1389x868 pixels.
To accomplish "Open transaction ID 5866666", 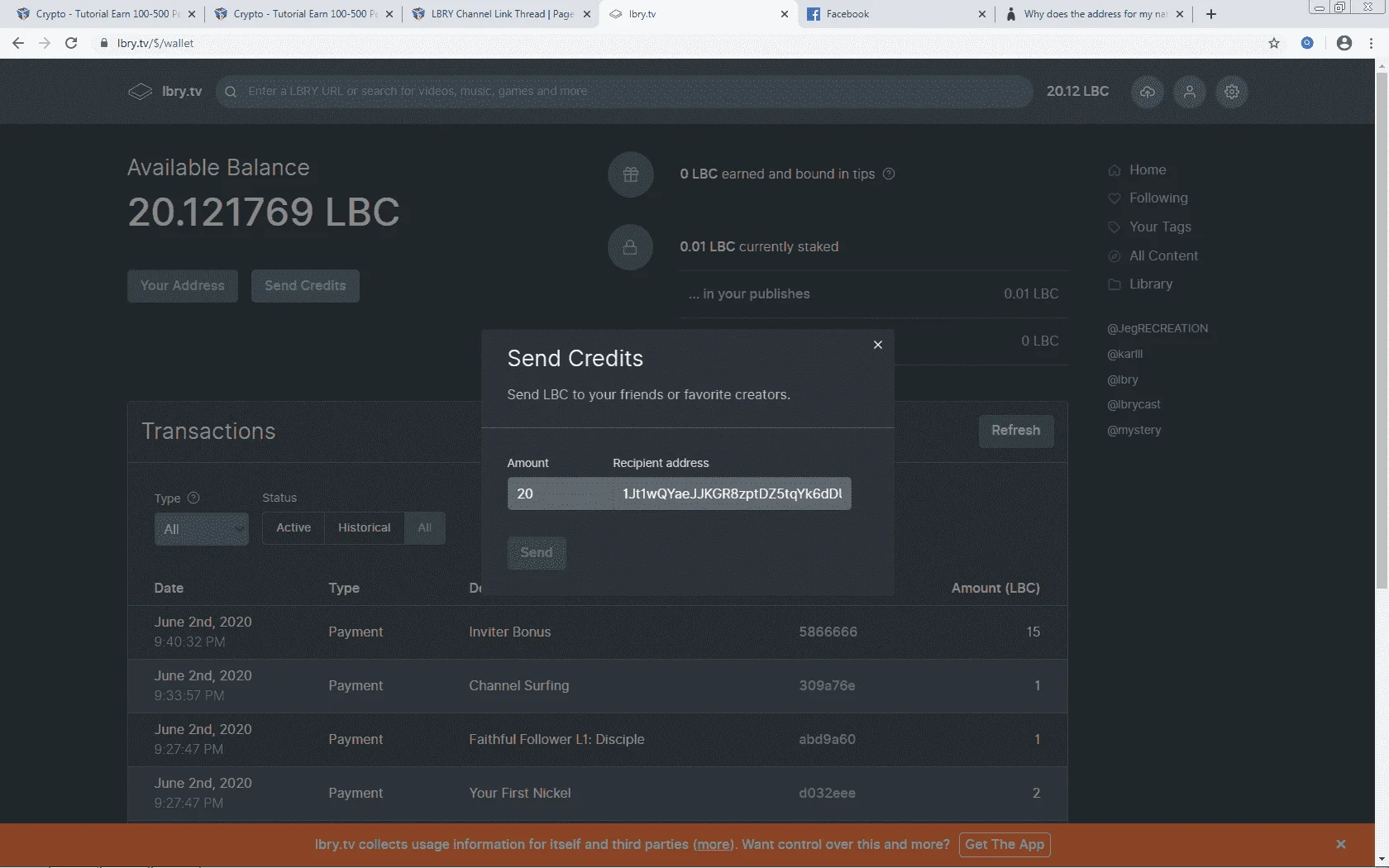I will coord(828,632).
